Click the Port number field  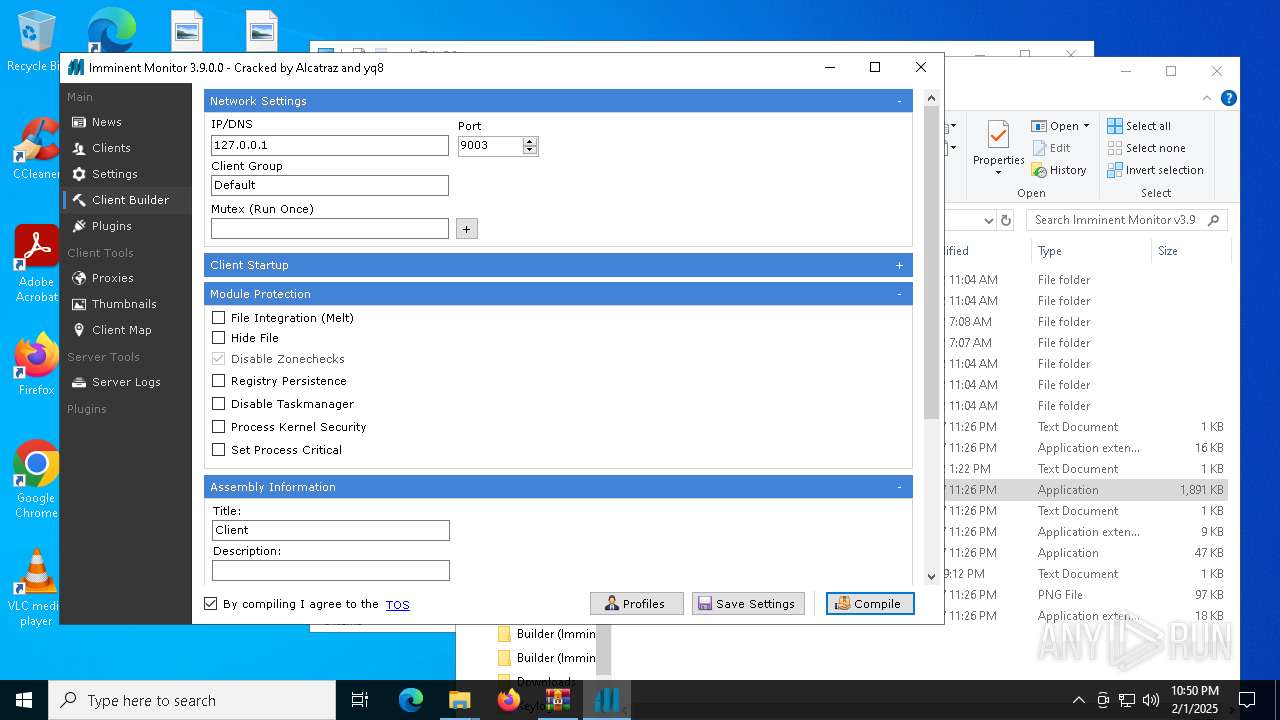click(x=490, y=145)
